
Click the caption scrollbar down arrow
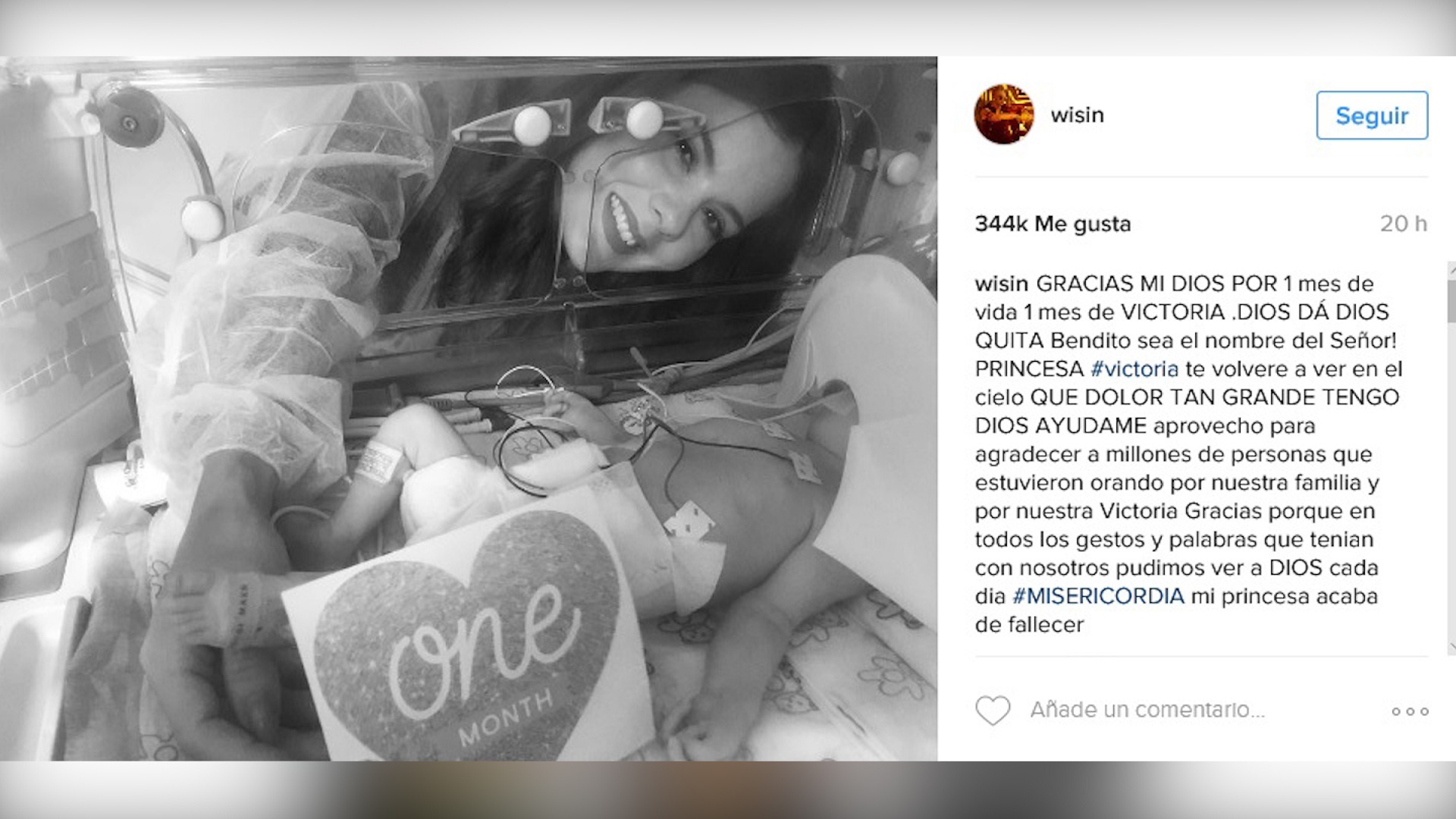point(1451,647)
